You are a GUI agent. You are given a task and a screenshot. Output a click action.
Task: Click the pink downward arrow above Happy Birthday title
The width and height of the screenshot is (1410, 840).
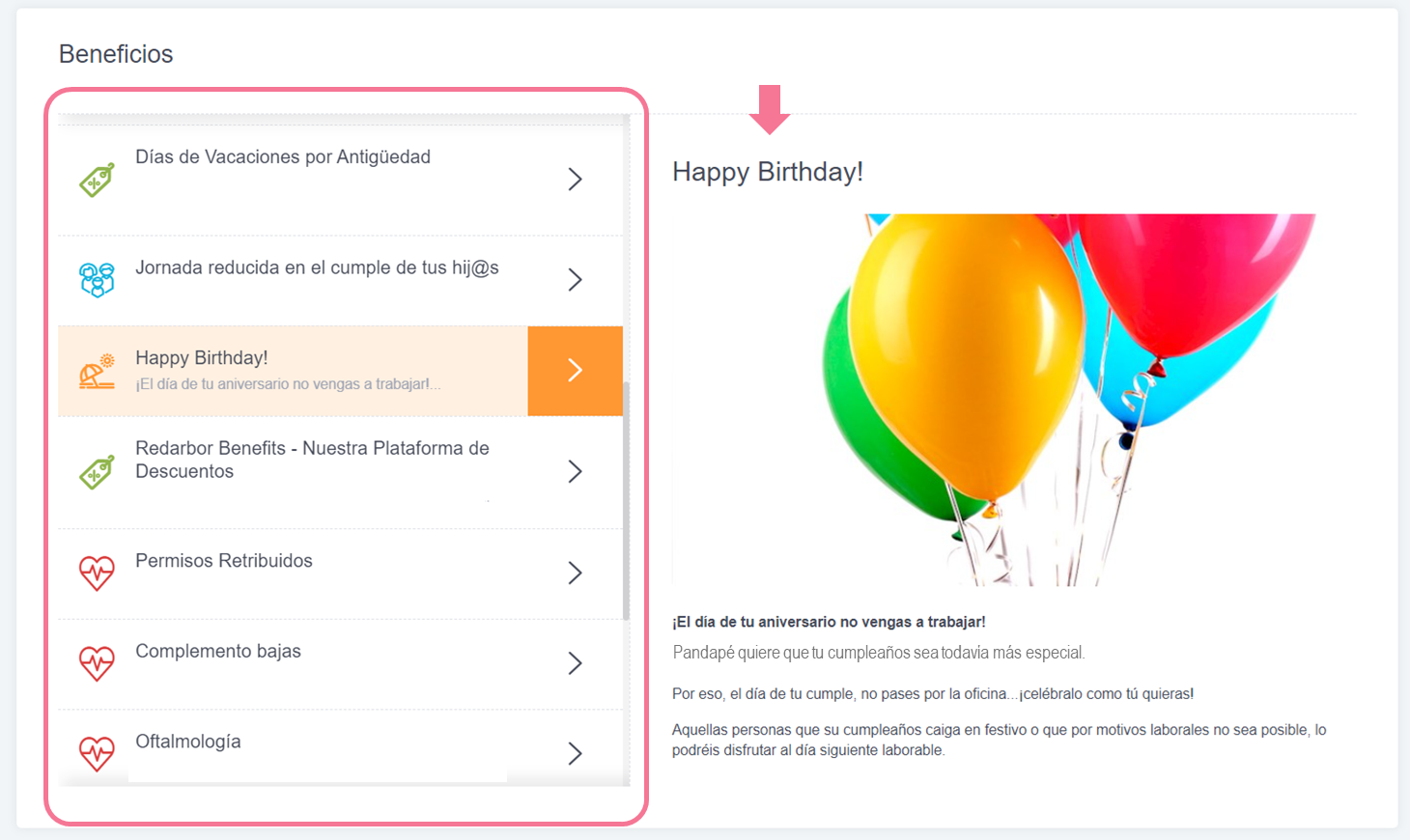[x=770, y=109]
